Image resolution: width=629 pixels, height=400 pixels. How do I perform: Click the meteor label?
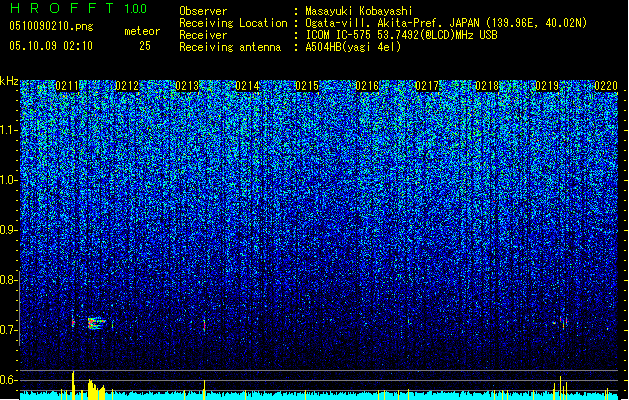click(x=142, y=31)
